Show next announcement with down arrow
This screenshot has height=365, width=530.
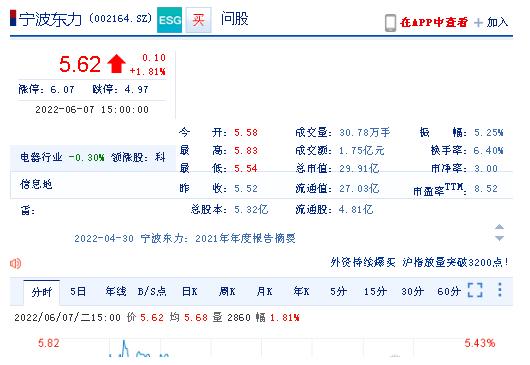(499, 238)
